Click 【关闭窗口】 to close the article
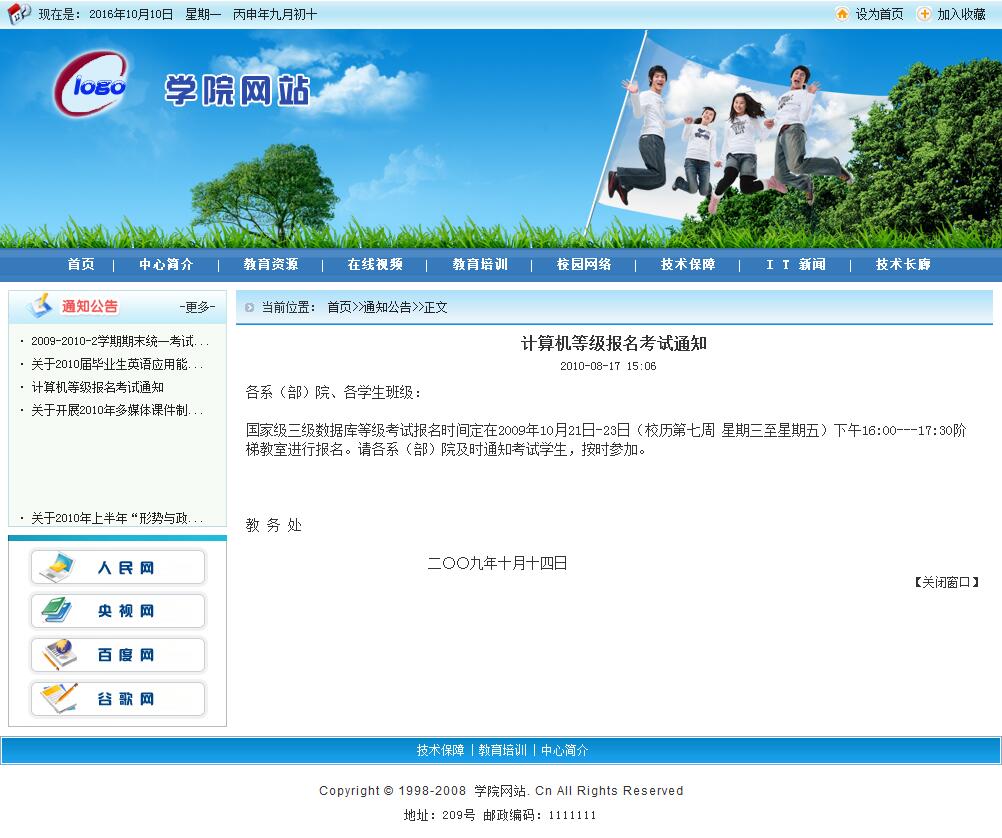Viewport: 1002px width, 838px height. click(946, 582)
